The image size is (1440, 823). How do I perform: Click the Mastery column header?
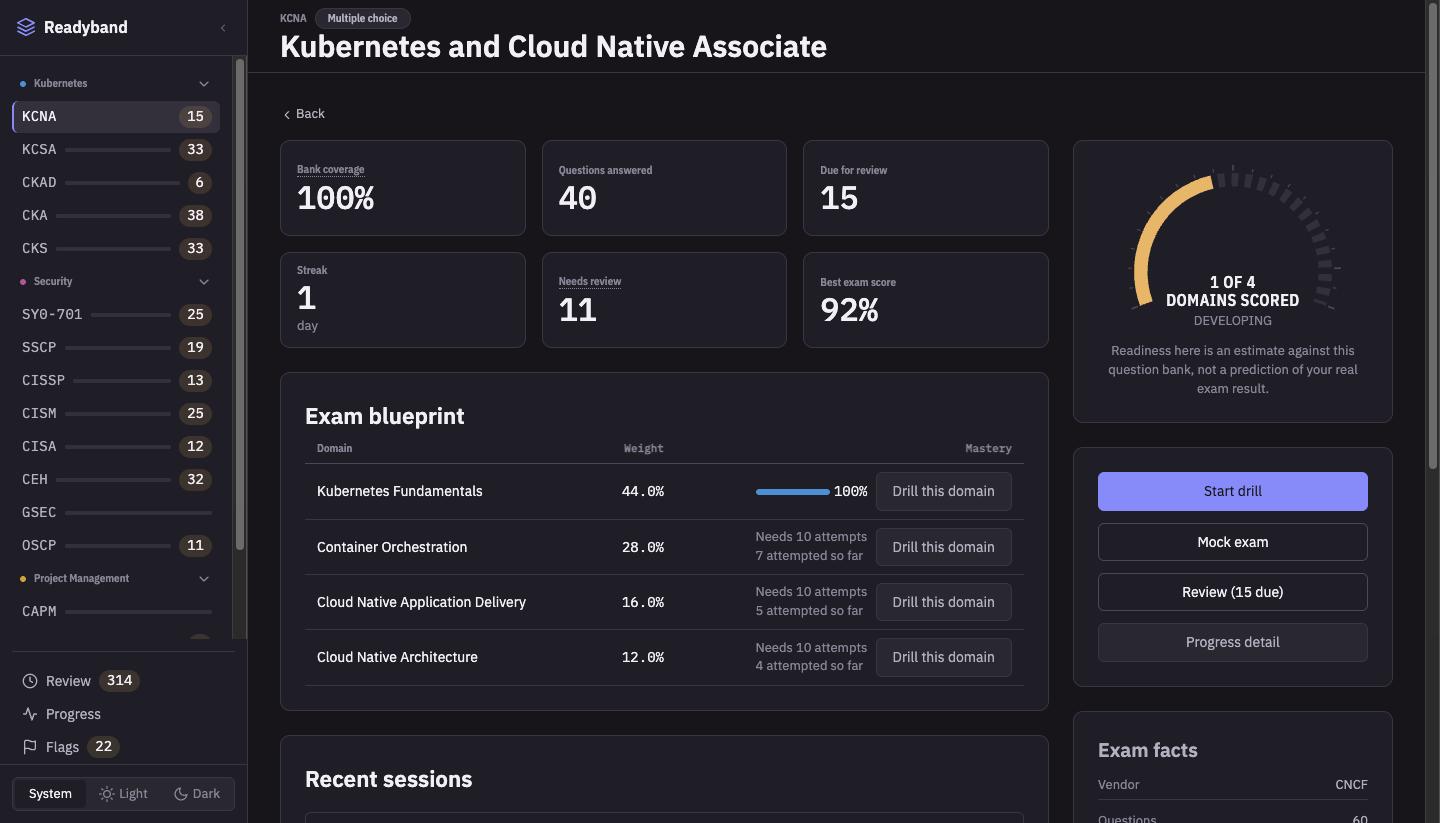pos(988,449)
